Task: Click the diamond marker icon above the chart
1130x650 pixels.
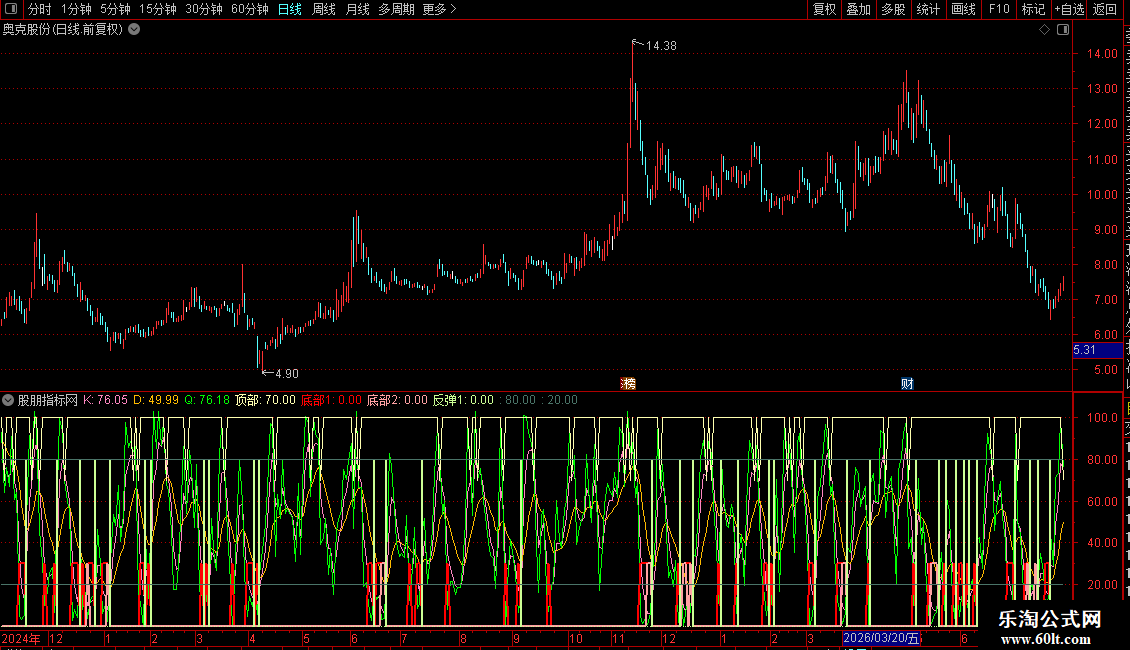Action: click(1044, 30)
